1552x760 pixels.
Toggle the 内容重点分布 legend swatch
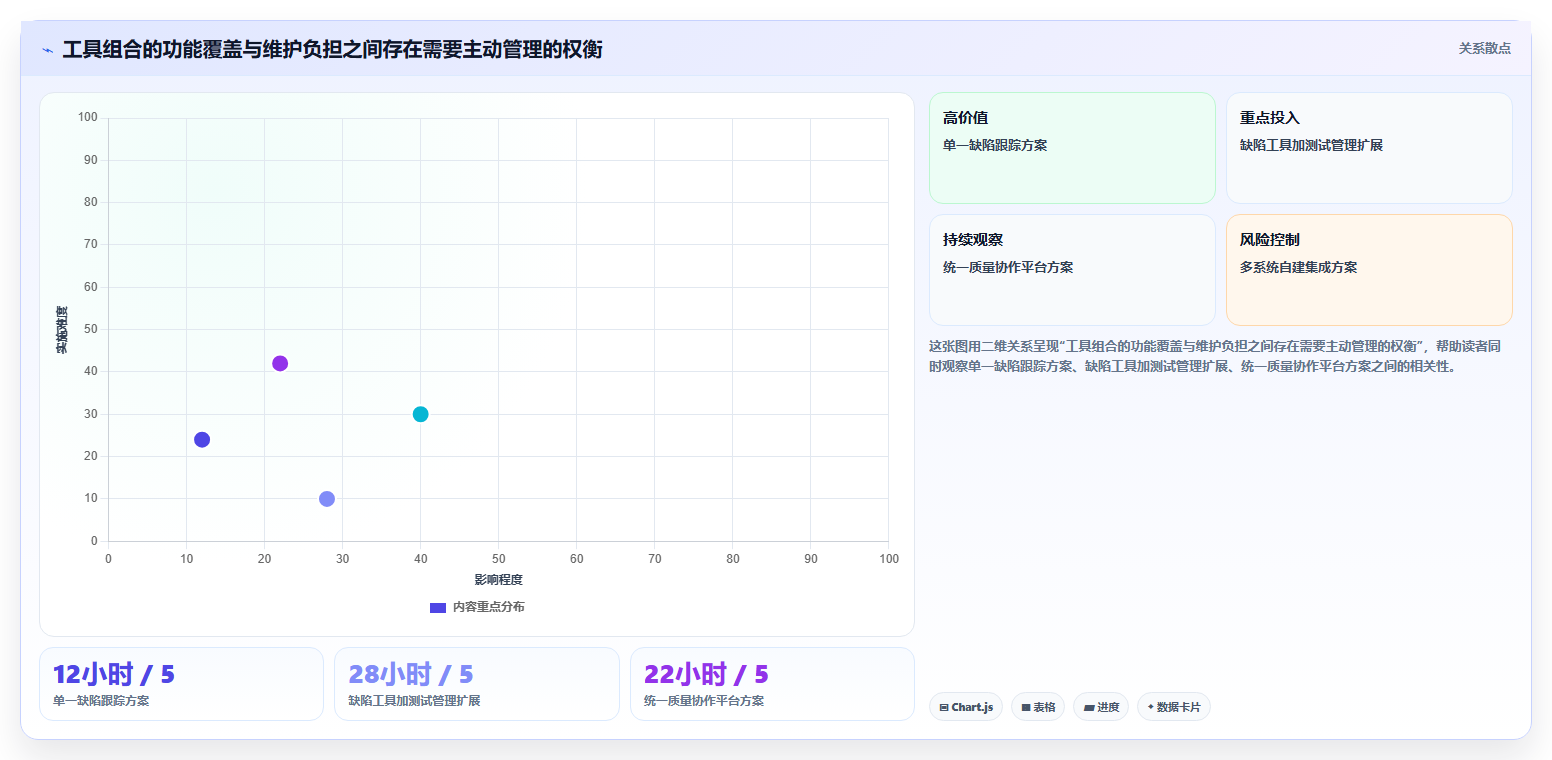tap(438, 607)
